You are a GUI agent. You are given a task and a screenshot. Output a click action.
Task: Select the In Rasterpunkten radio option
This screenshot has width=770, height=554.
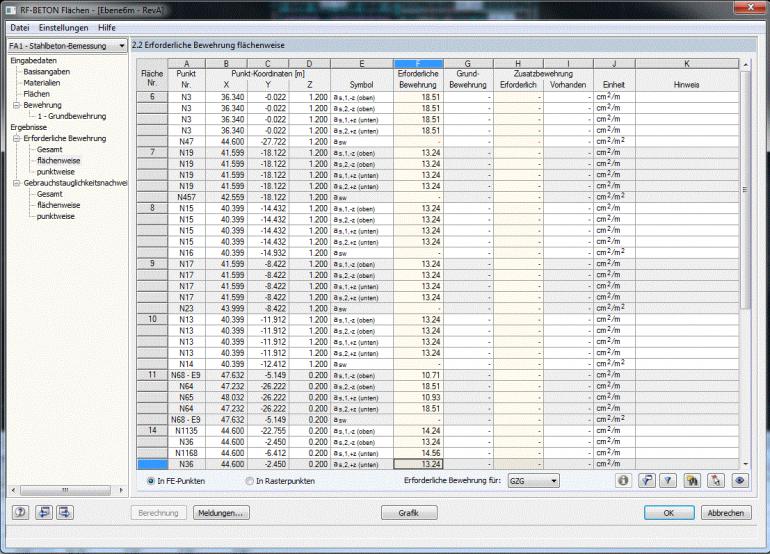[x=249, y=481]
